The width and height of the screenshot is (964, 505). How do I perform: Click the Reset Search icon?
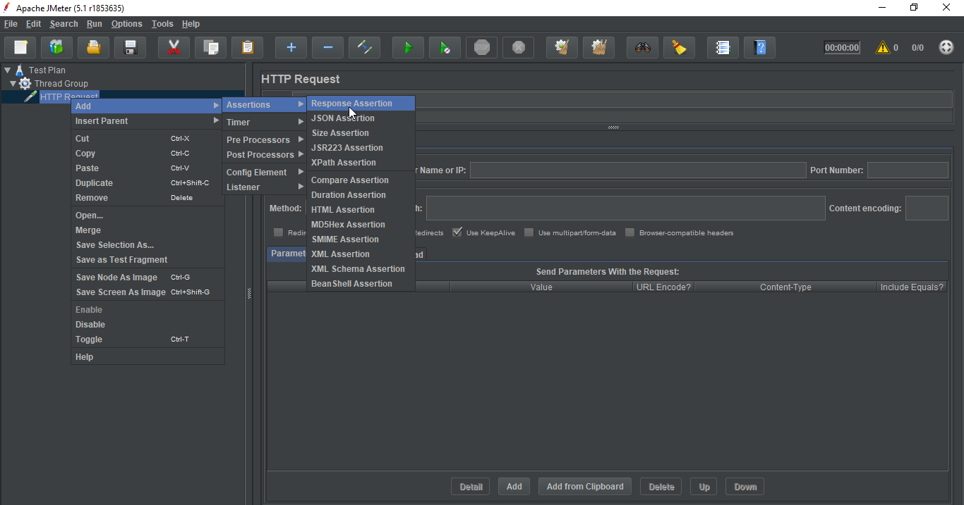click(x=679, y=47)
